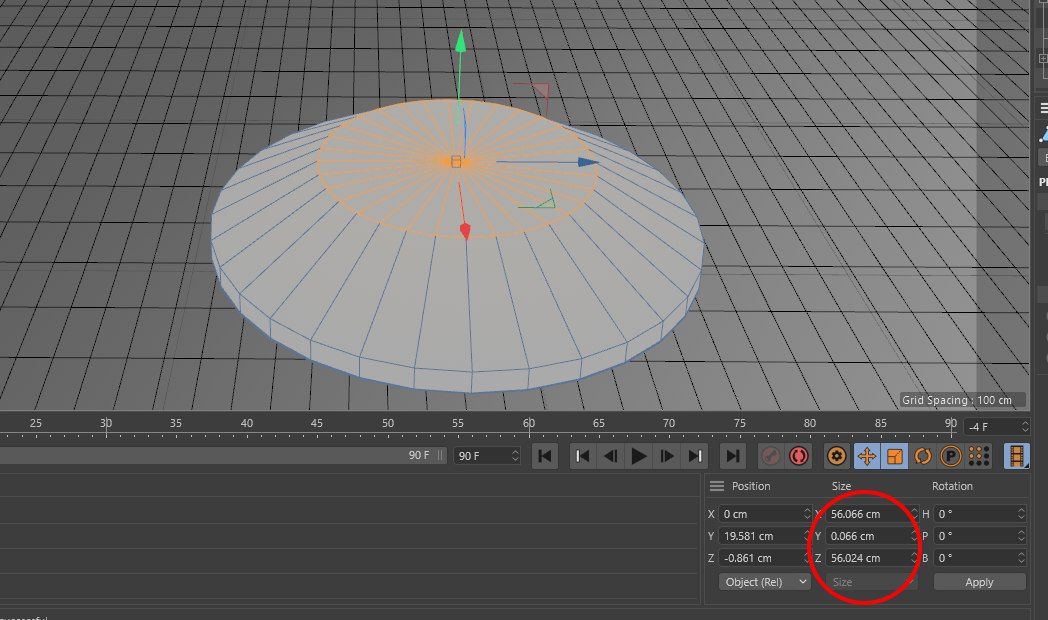Step to the next frame
The height and width of the screenshot is (620, 1048).
(667, 456)
